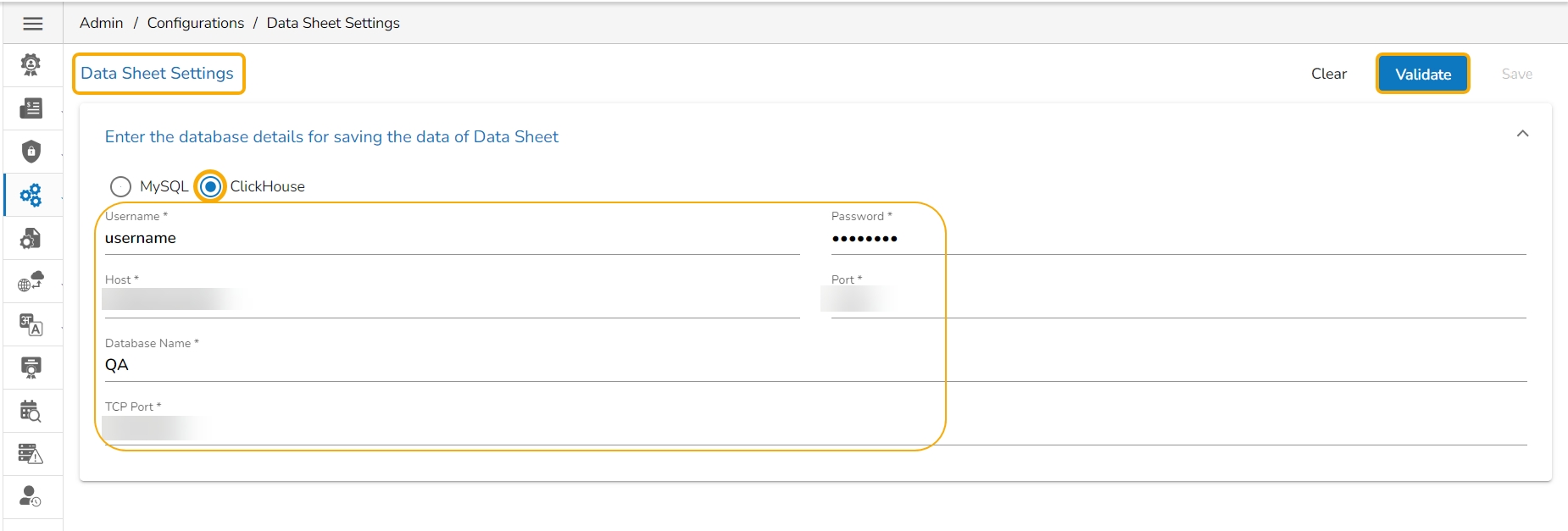
Task: Open the shield lock security icon
Action: (31, 152)
